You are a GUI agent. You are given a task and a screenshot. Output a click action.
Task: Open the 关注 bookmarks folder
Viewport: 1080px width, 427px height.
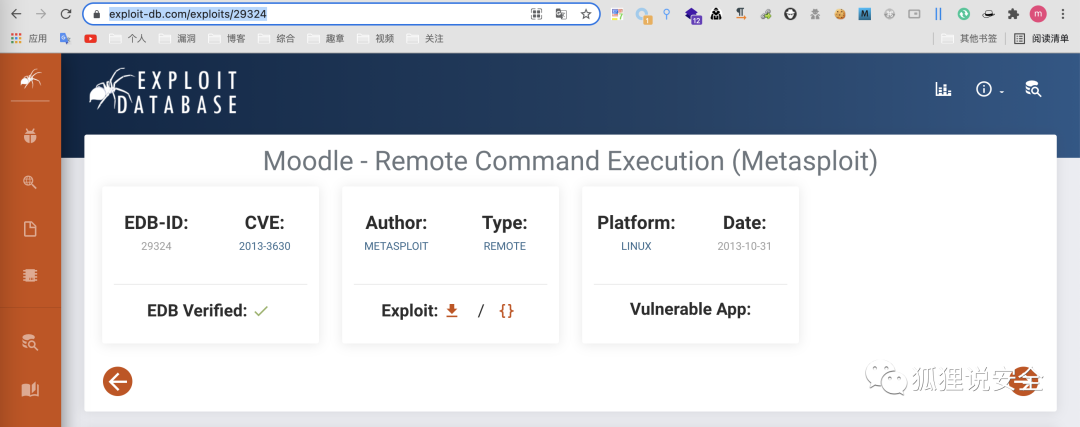point(426,39)
